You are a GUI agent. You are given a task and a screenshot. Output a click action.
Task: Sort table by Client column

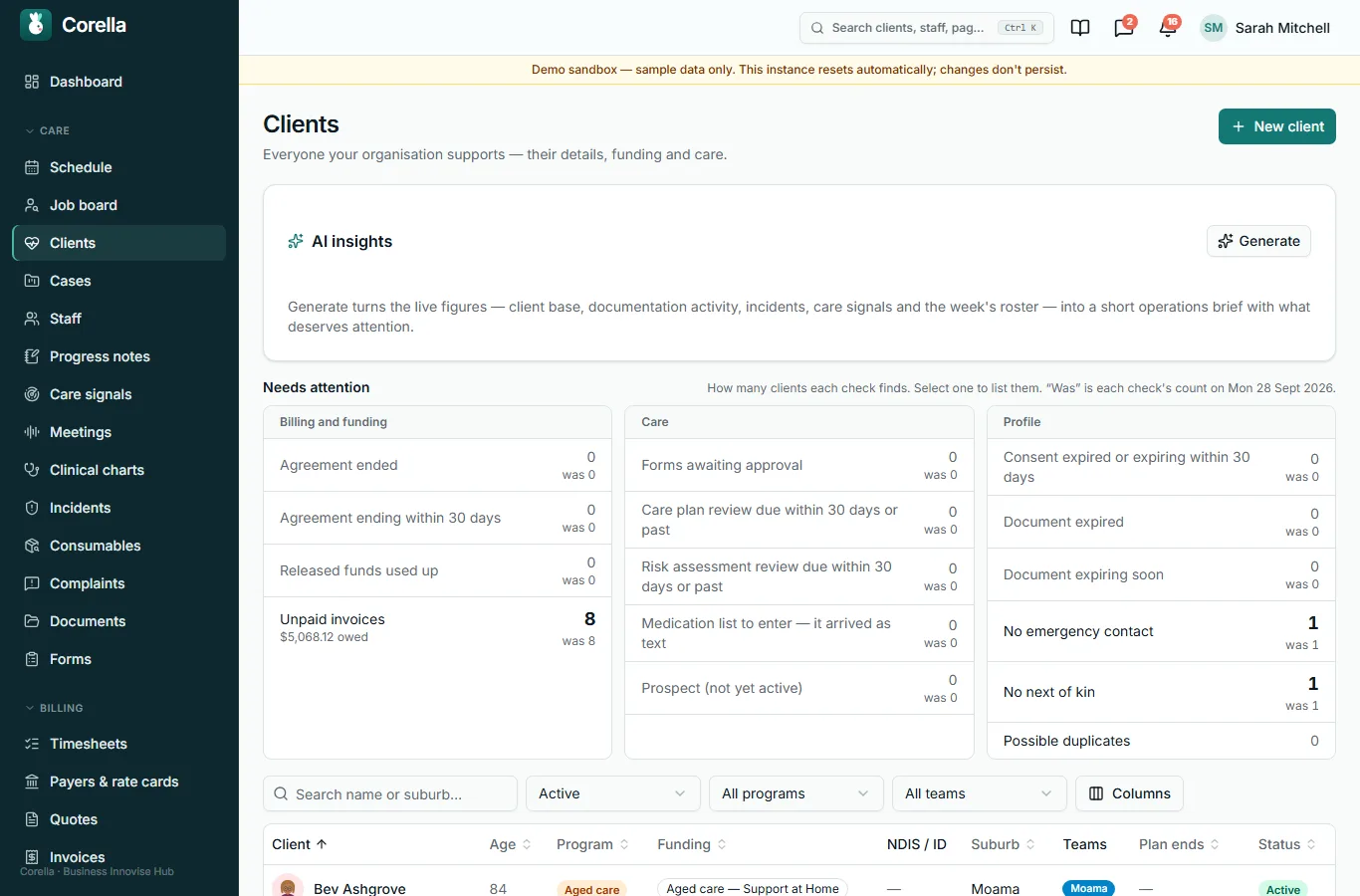coord(300,844)
